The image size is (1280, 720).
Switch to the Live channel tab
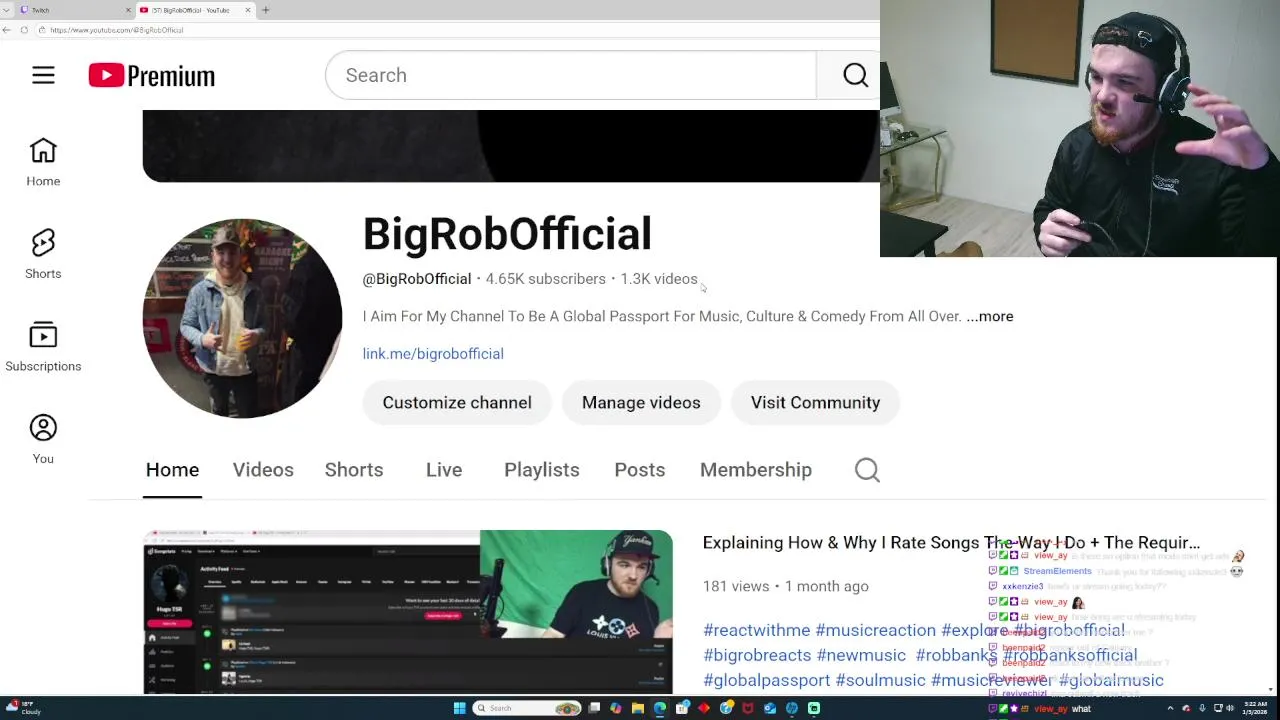pos(444,470)
